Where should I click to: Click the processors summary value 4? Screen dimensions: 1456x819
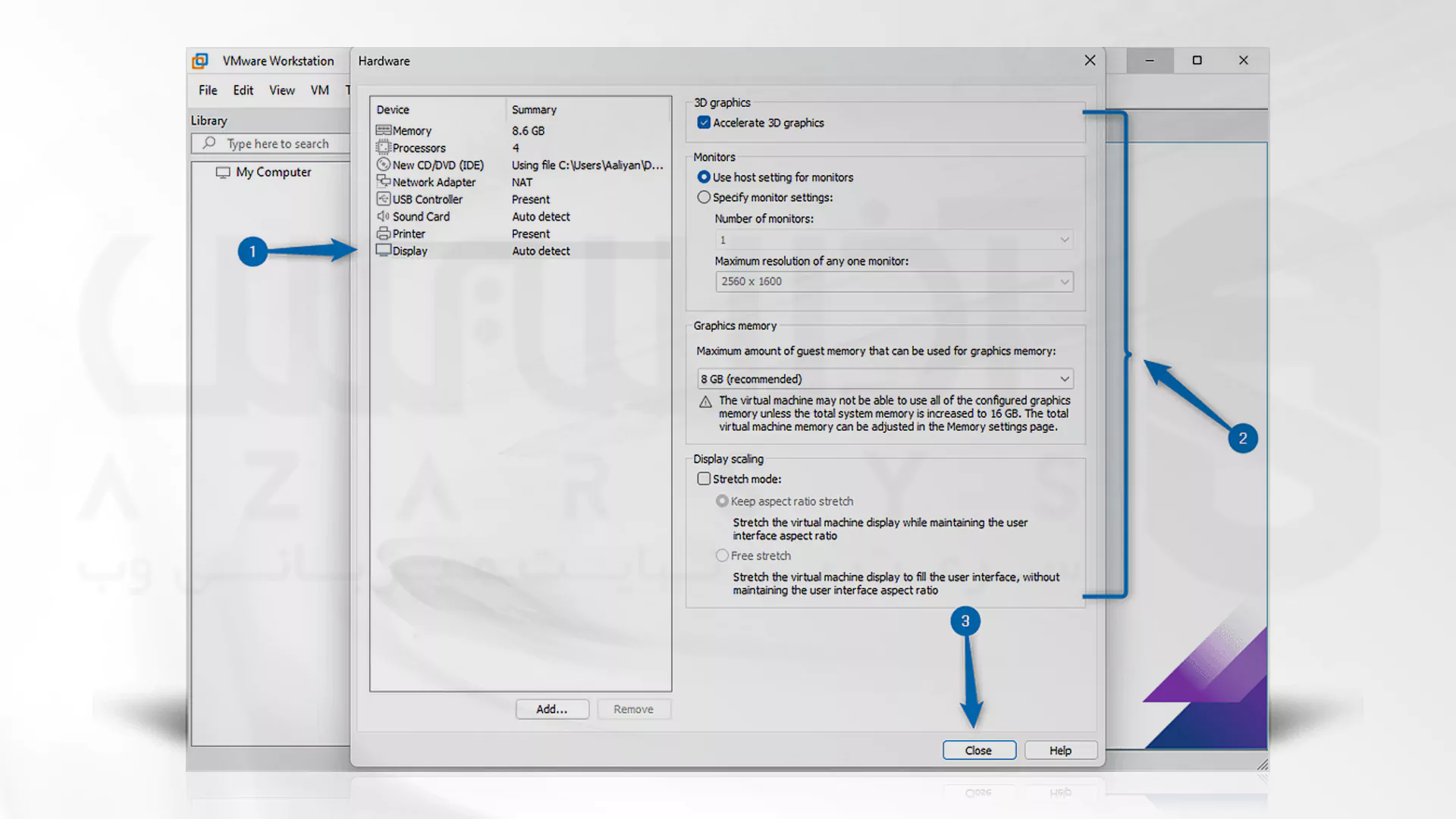[515, 148]
